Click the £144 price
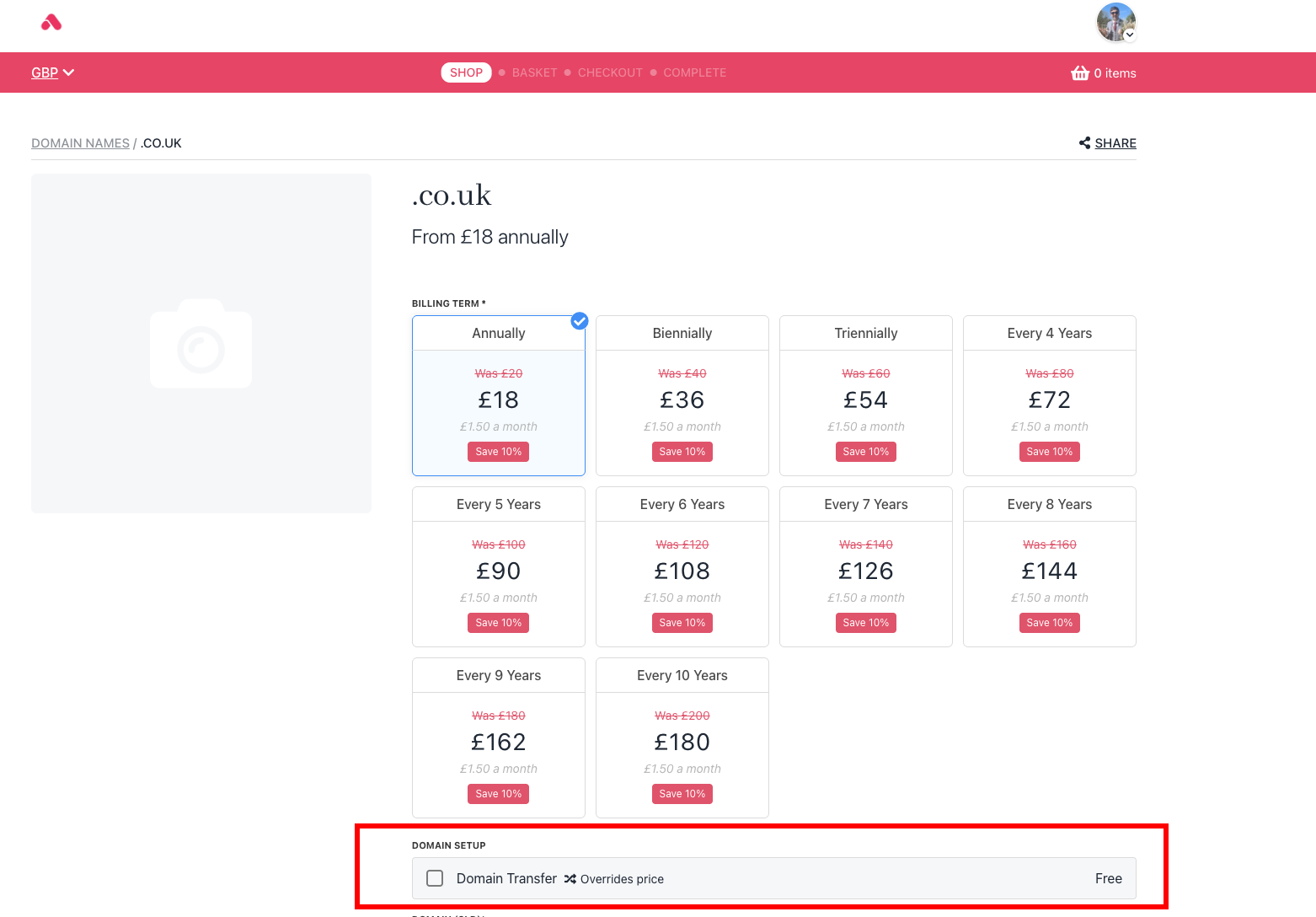Screen dimensions: 1316x917 coord(1050,571)
